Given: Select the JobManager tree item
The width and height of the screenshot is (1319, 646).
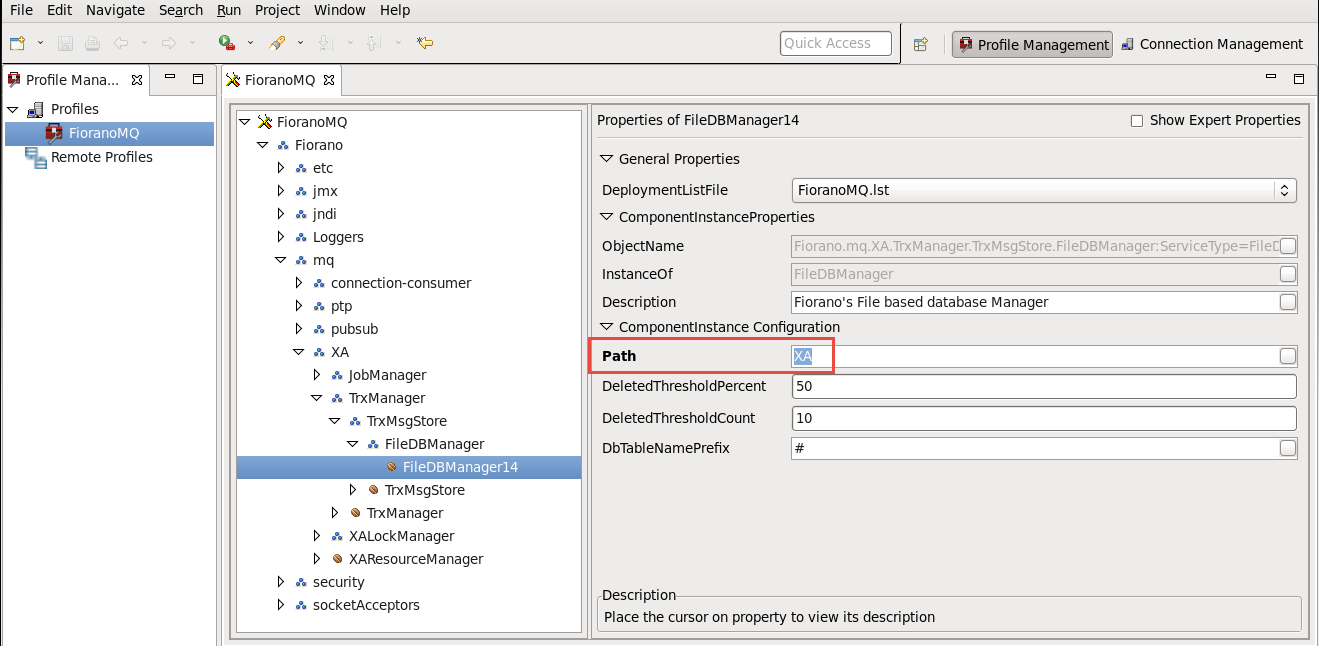Looking at the screenshot, I should tap(387, 375).
